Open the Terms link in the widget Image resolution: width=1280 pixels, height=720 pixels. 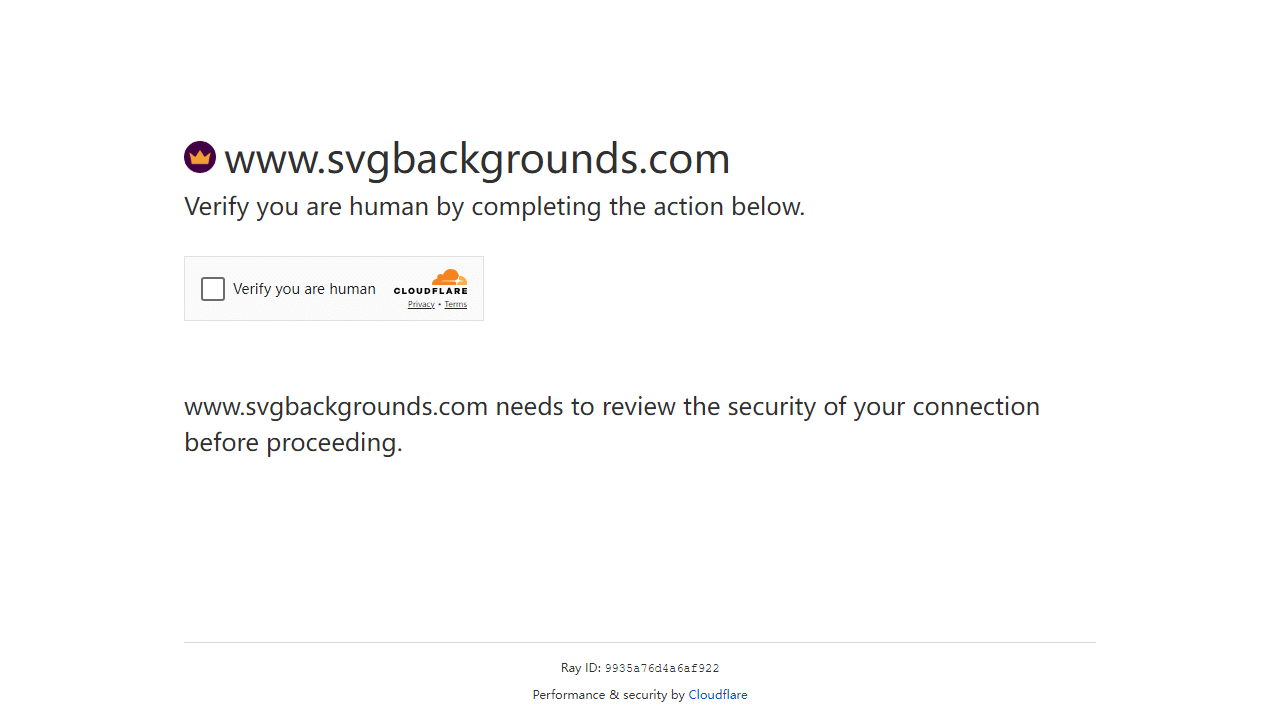456,305
